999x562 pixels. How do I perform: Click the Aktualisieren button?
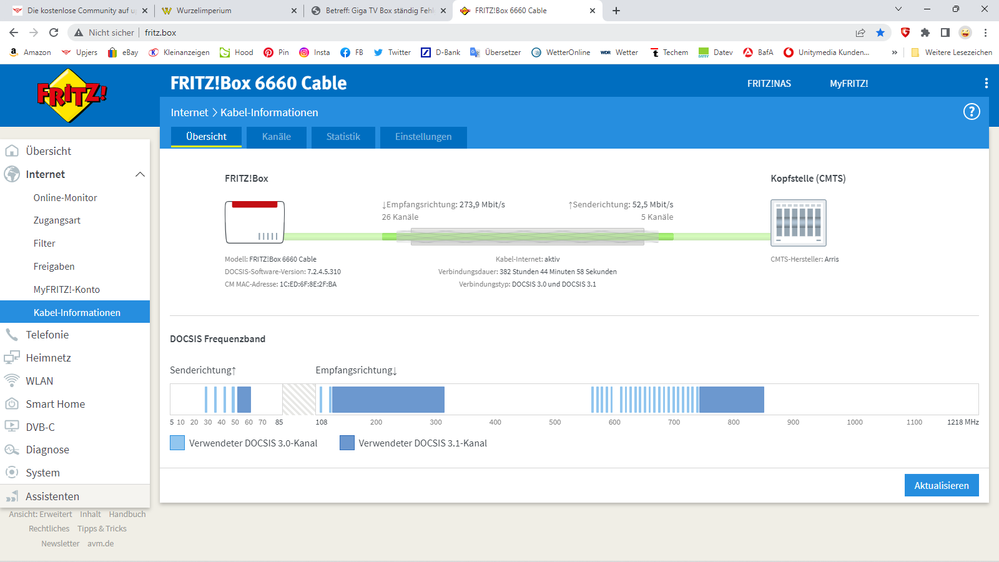click(x=941, y=486)
